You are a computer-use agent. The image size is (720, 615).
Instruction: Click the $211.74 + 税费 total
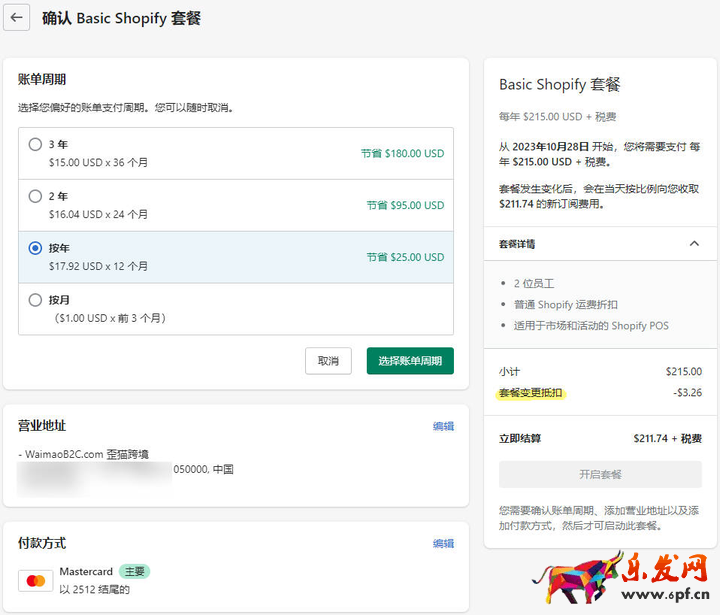tap(668, 439)
